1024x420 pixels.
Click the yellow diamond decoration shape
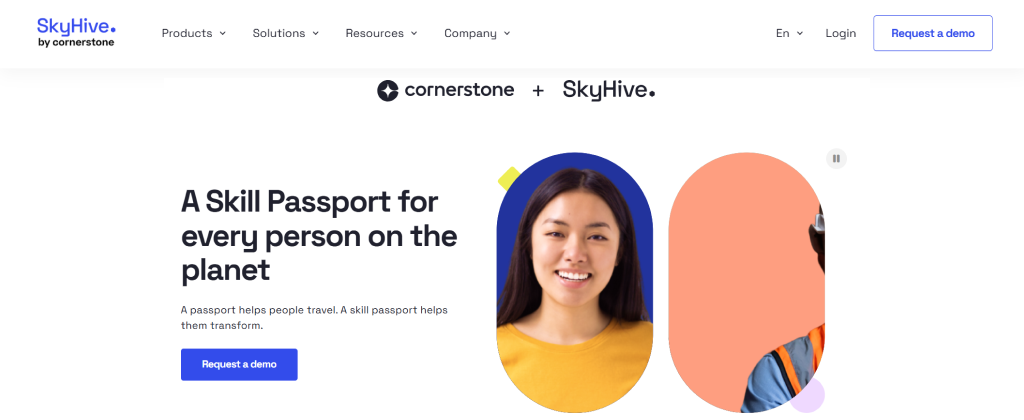point(509,178)
